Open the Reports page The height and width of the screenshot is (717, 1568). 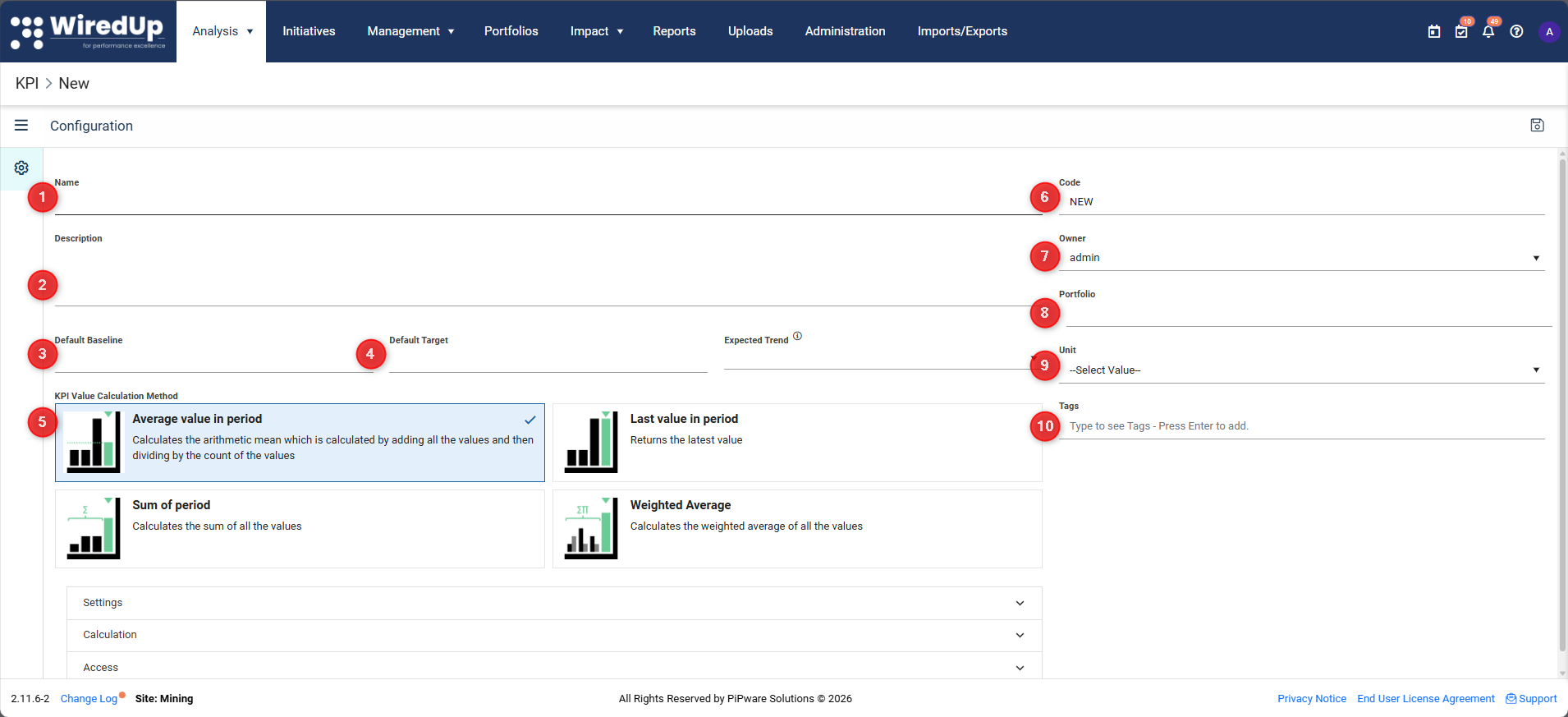(674, 31)
